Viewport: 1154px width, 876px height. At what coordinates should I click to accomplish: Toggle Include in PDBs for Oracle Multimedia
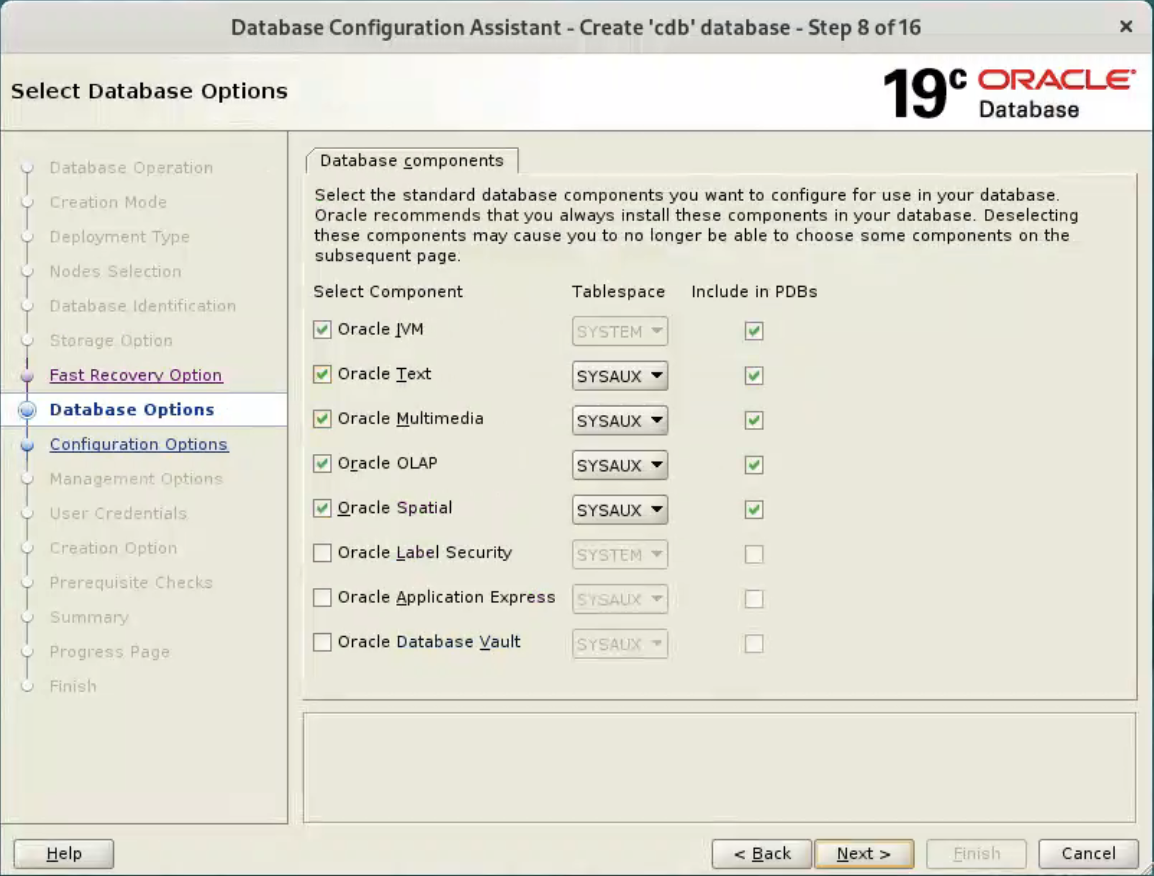pos(754,420)
